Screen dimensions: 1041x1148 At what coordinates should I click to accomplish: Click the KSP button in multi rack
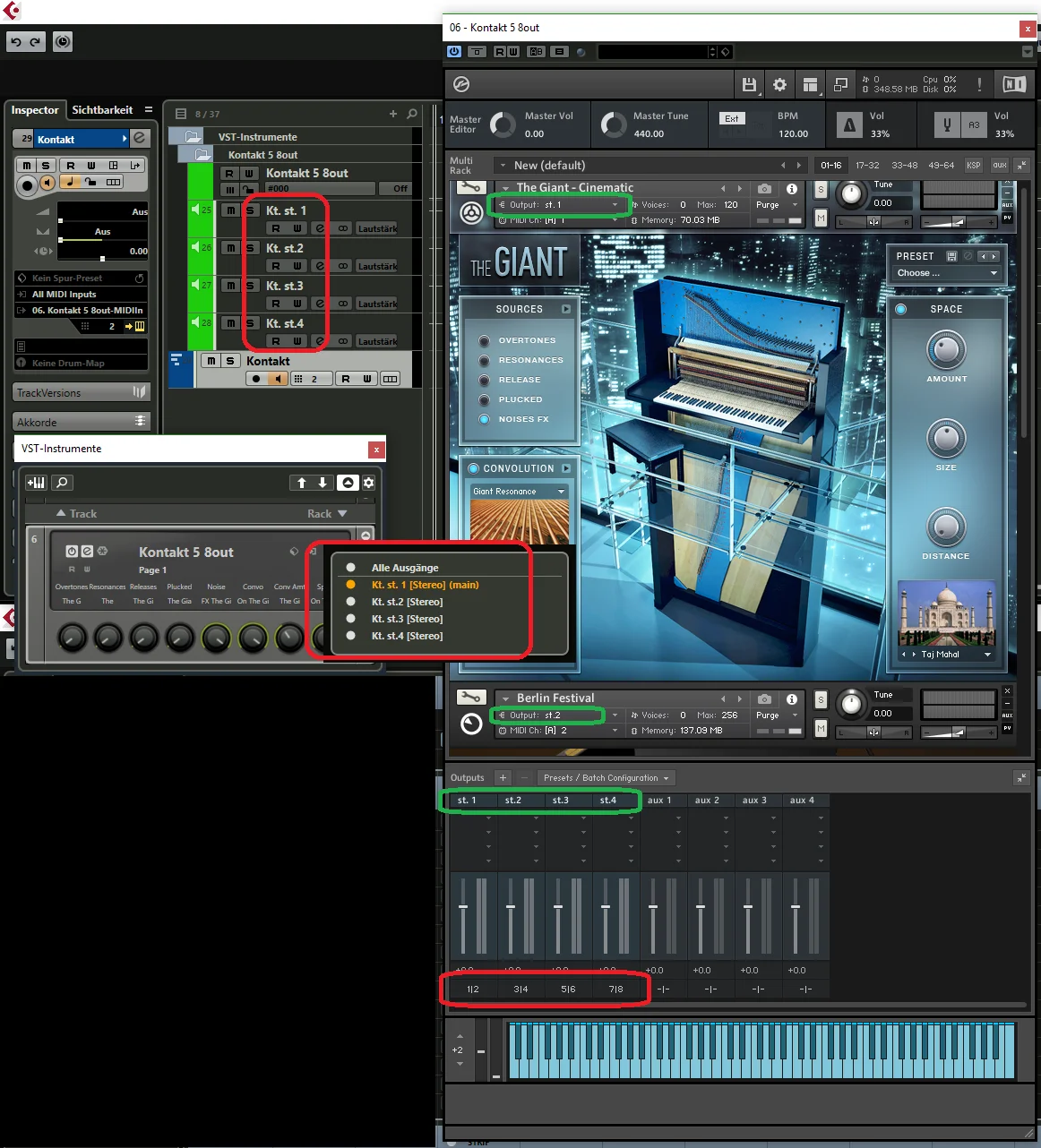point(973,166)
